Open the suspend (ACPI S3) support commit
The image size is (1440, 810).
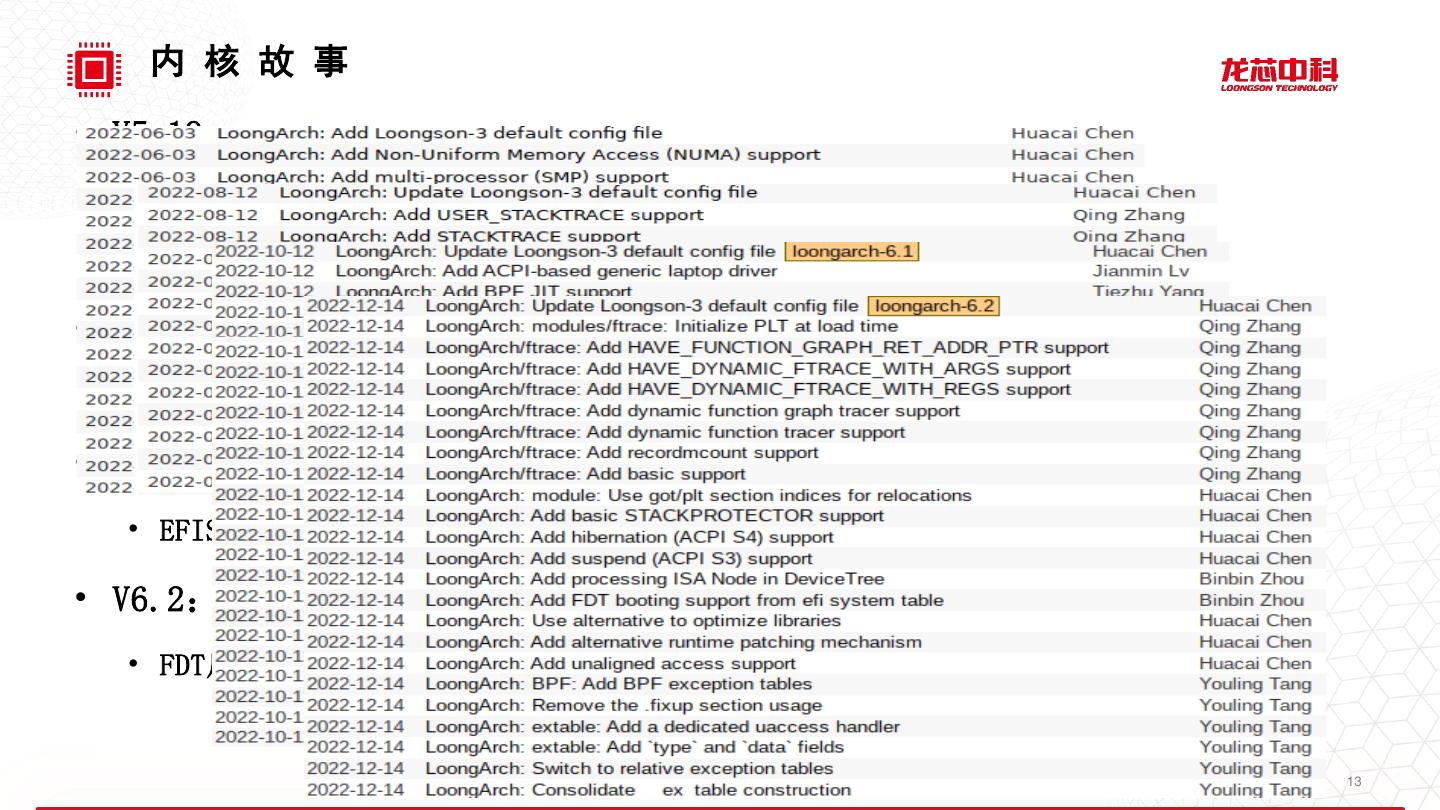click(618, 558)
